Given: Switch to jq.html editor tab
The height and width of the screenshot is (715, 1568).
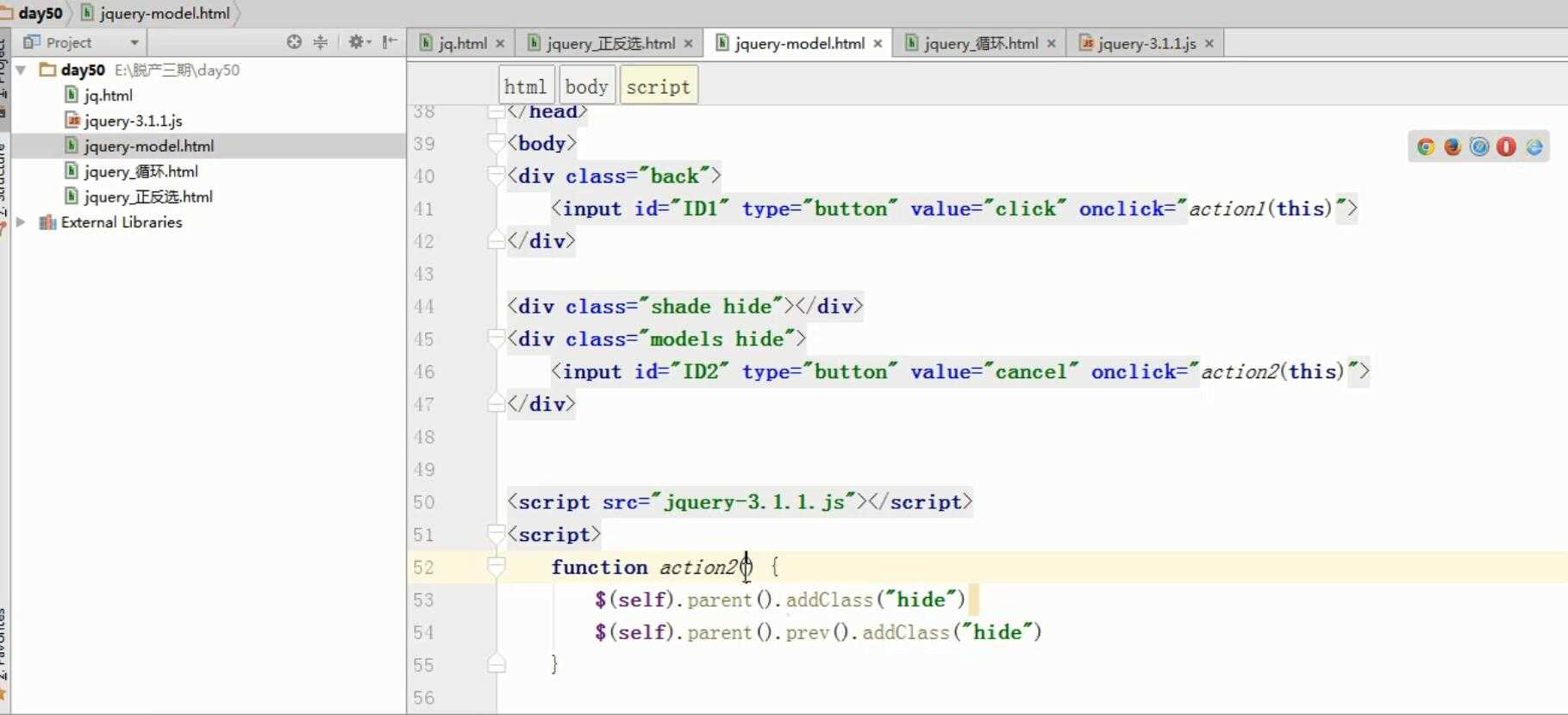Looking at the screenshot, I should [462, 43].
